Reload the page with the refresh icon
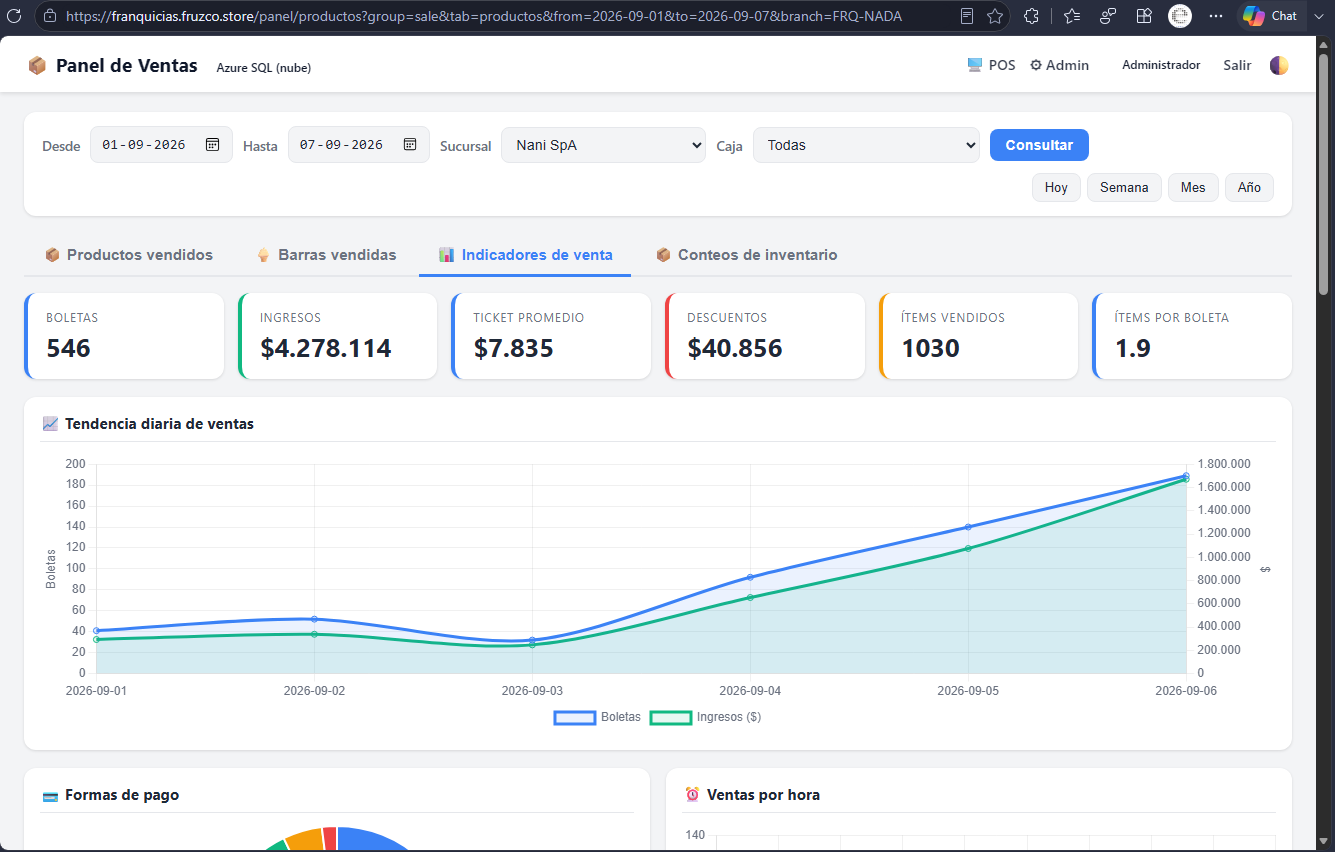This screenshot has width=1335, height=852. [x=14, y=16]
